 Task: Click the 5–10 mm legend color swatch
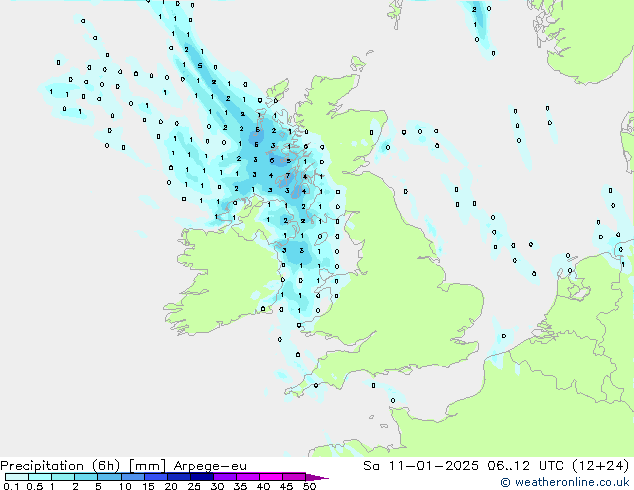pos(109,477)
